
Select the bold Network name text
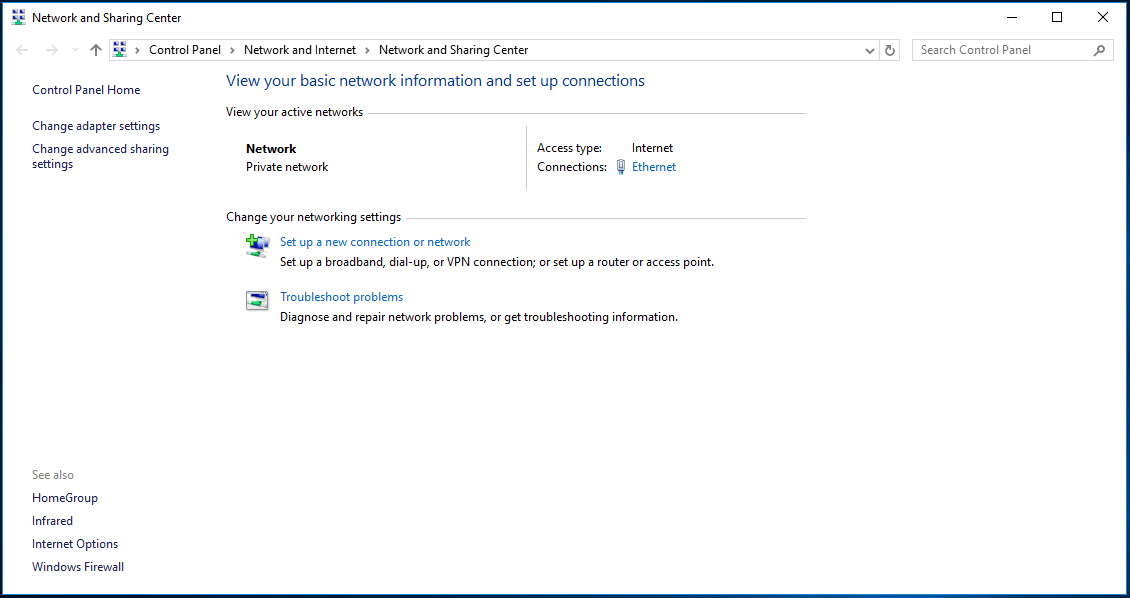point(271,149)
